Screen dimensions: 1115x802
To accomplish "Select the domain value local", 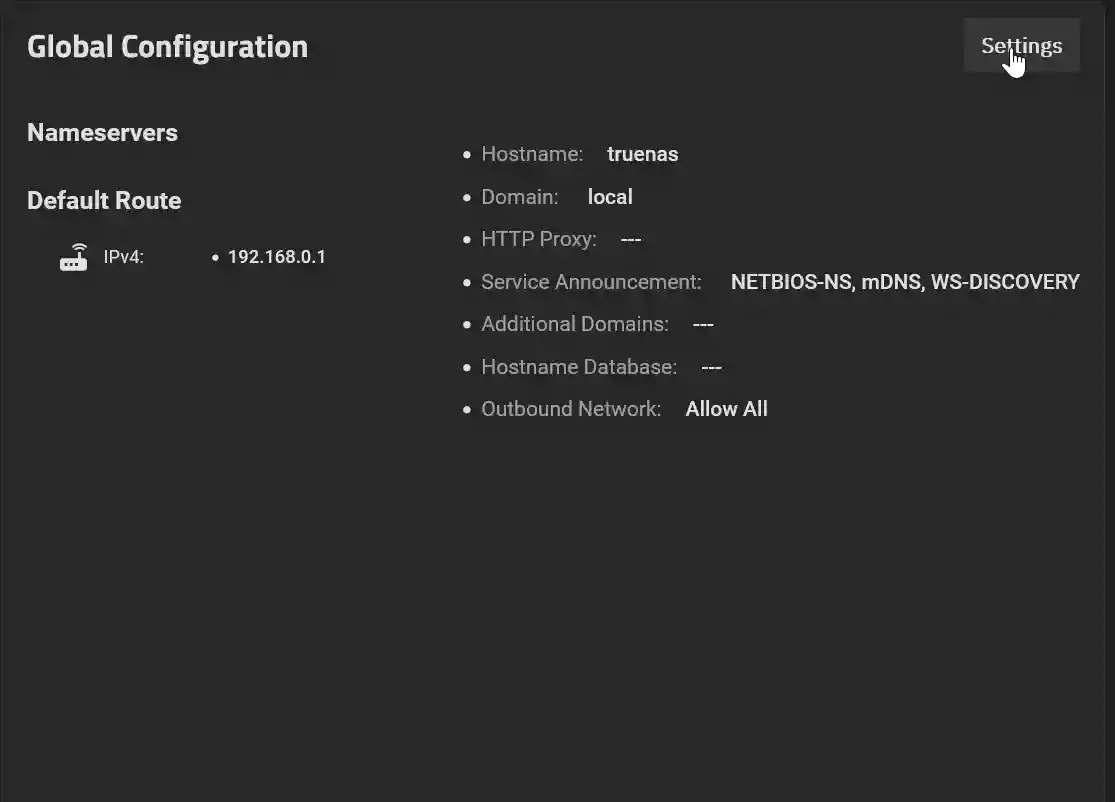I will tap(610, 196).
